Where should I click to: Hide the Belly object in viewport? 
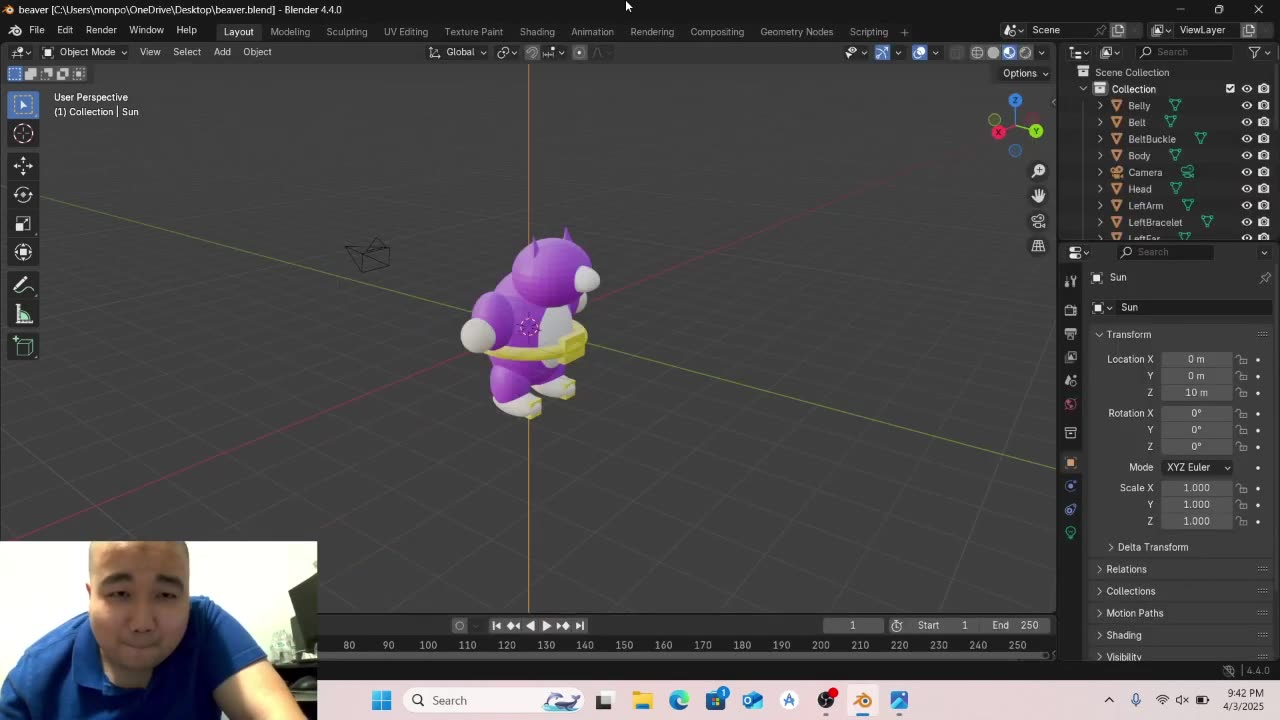[1246, 106]
